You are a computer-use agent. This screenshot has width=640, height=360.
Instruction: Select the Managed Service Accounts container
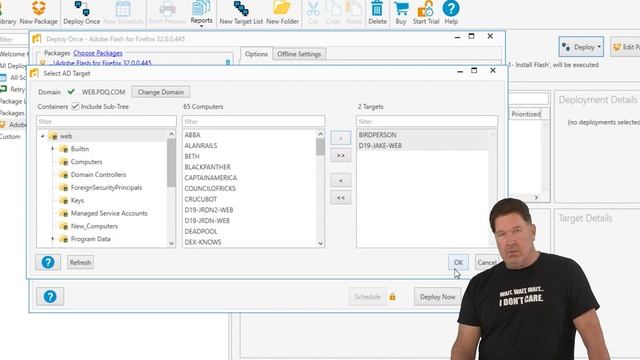pyautogui.click(x=109, y=213)
